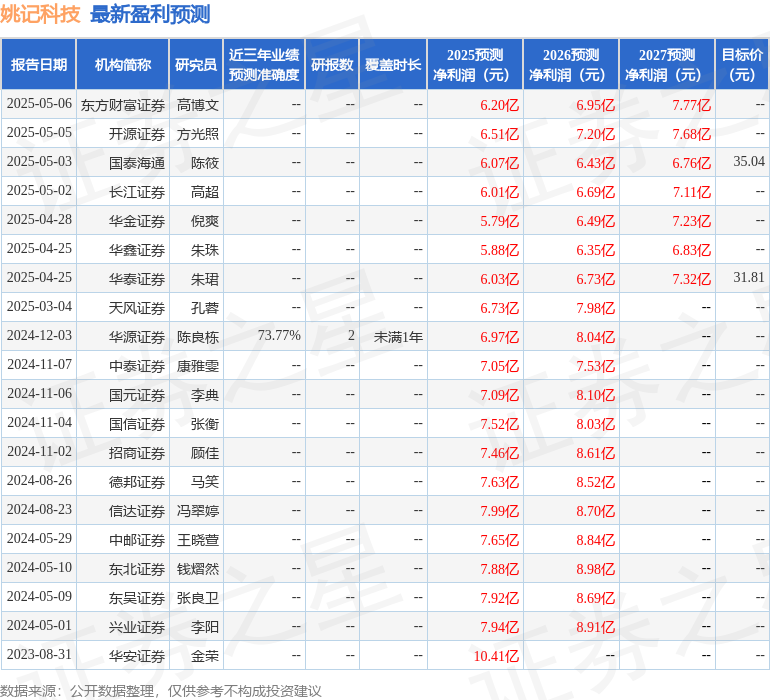The image size is (770, 700).
Task: Click researcher name 方光照
Action: point(197,134)
